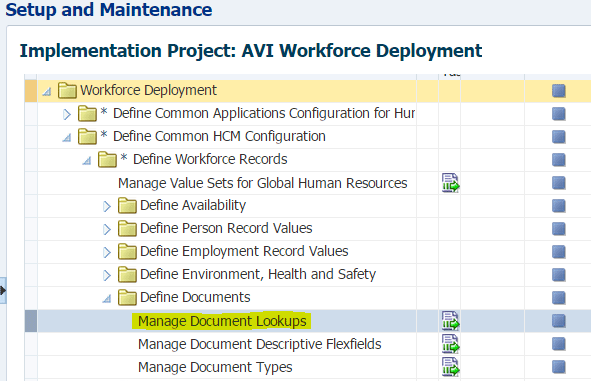591x381 pixels.
Task: Click status square for Define Common HCM Configuration
Action: 559,137
